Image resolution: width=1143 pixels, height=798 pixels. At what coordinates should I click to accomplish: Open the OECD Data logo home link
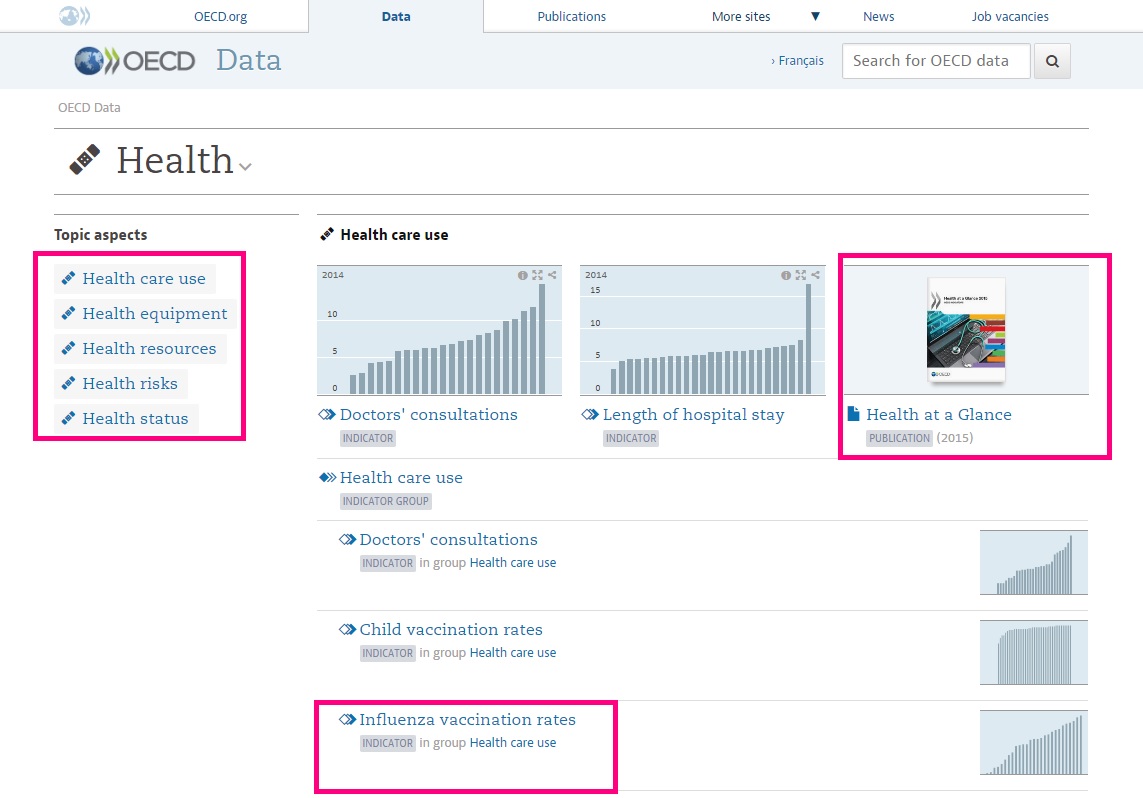tap(177, 60)
